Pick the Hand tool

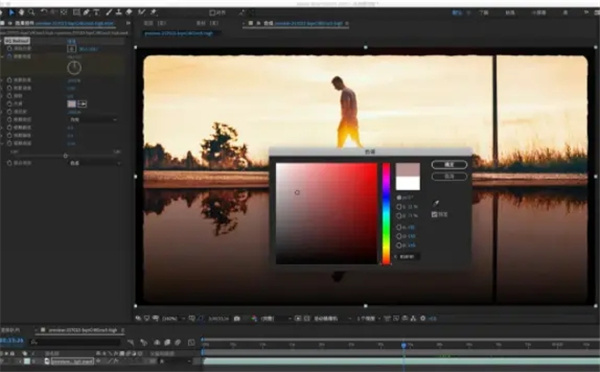(21, 12)
